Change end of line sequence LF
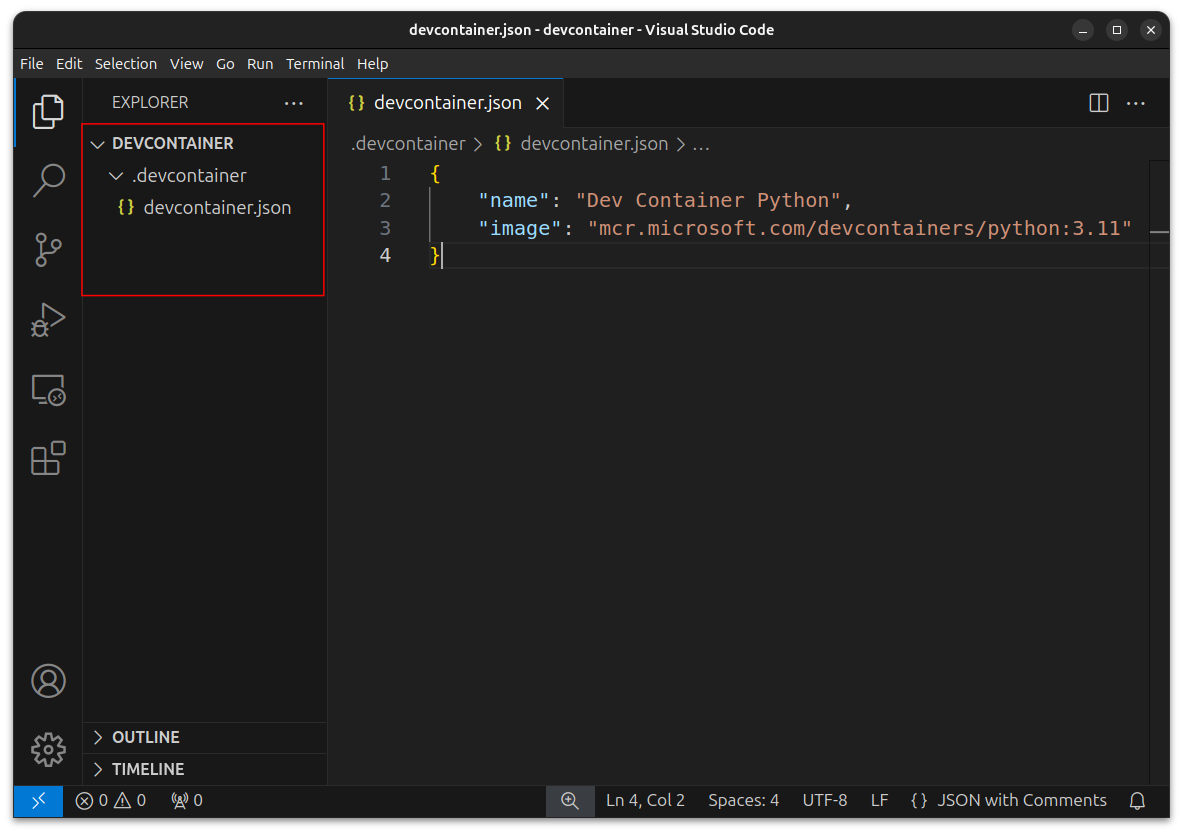 pos(879,801)
